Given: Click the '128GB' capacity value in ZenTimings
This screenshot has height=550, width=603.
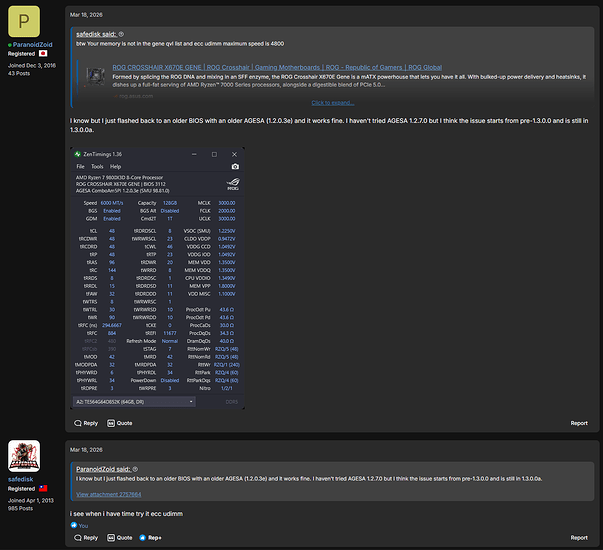Looking at the screenshot, I should 170,203.
